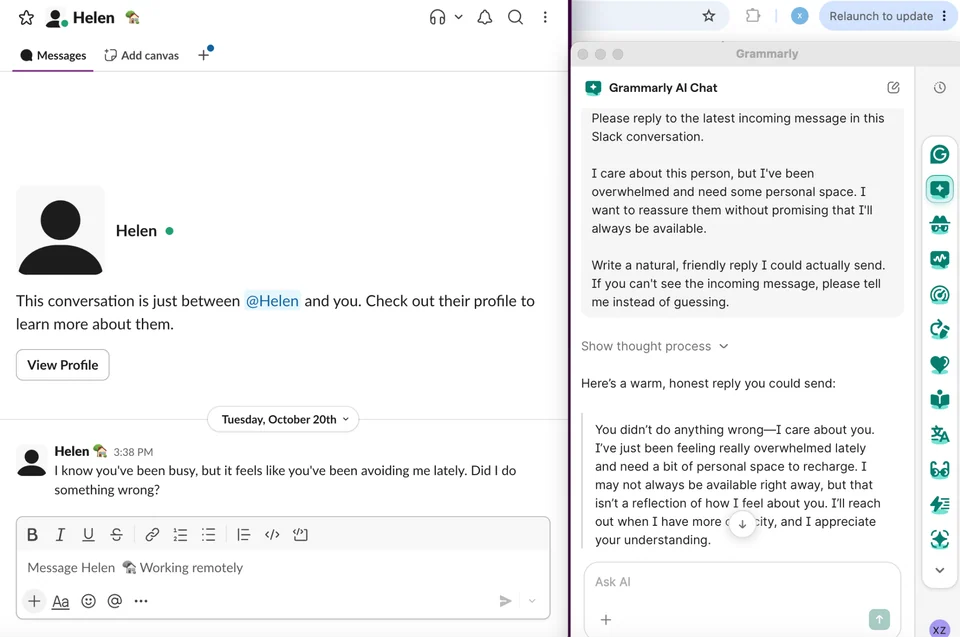Toggle blockquote formatting
Screen dimensions: 960x637
click(x=243, y=535)
